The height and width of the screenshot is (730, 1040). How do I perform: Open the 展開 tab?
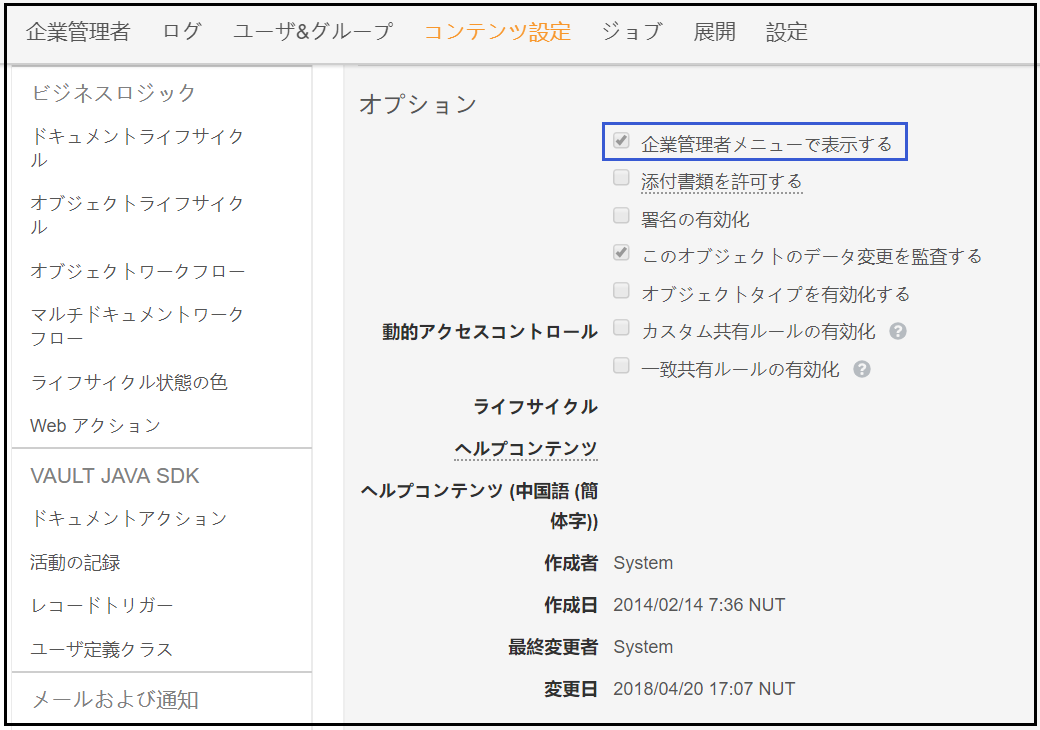tap(714, 32)
